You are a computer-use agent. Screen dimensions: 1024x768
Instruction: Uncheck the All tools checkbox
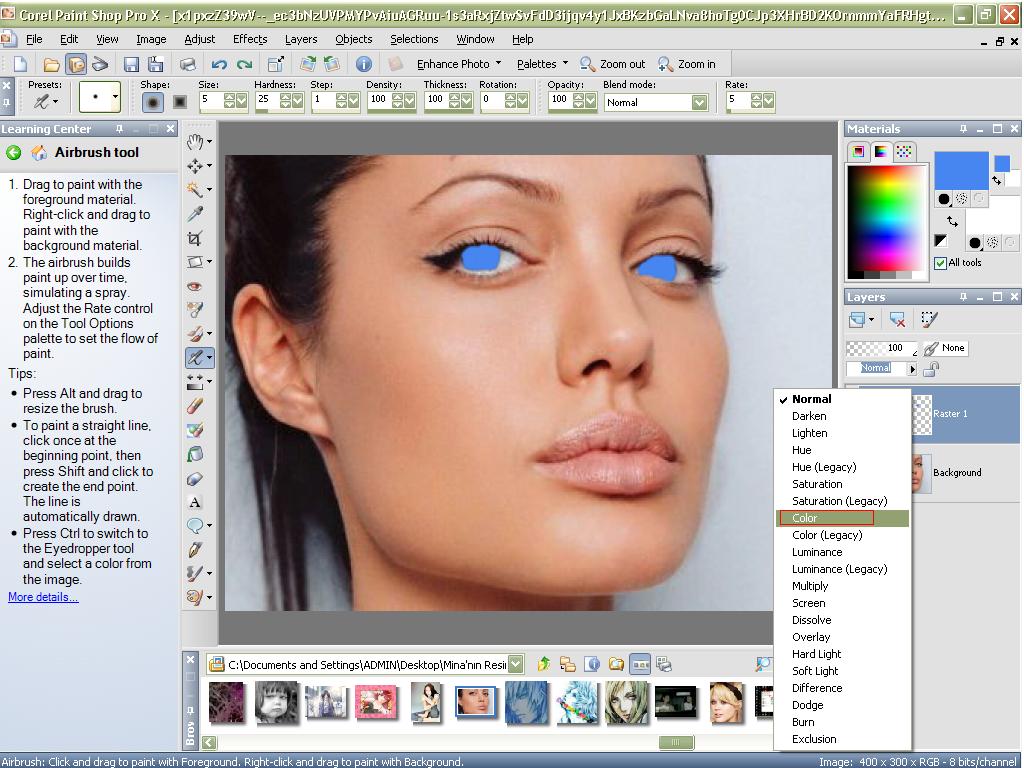tap(940, 263)
